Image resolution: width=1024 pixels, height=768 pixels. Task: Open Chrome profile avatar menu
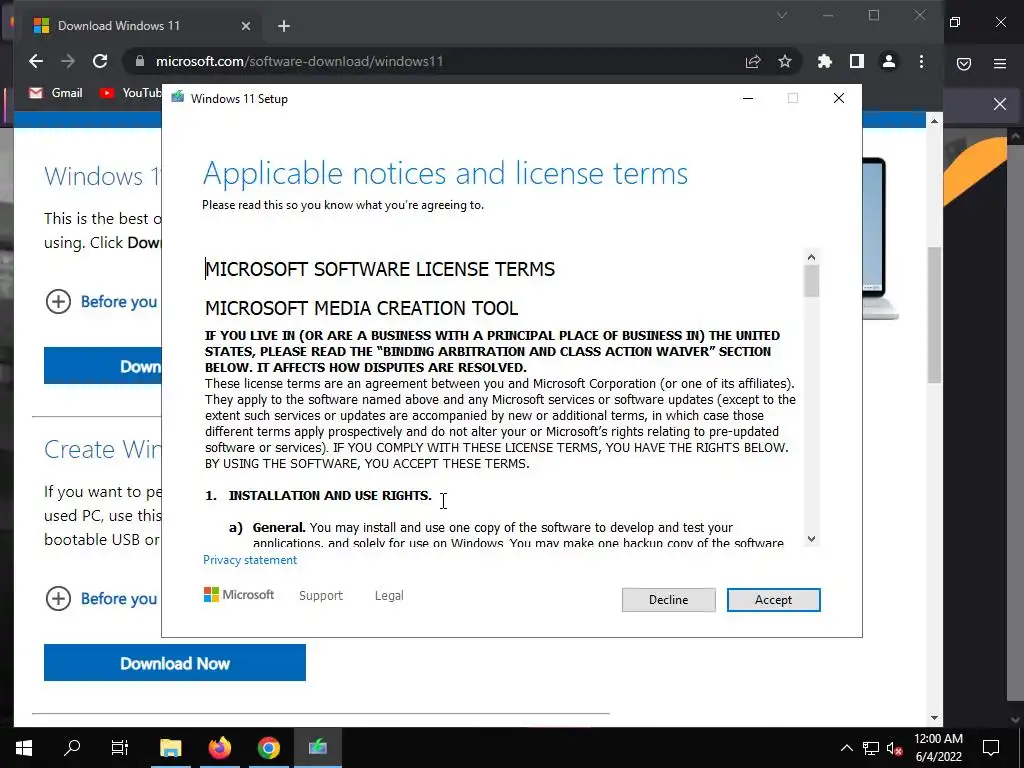(889, 61)
